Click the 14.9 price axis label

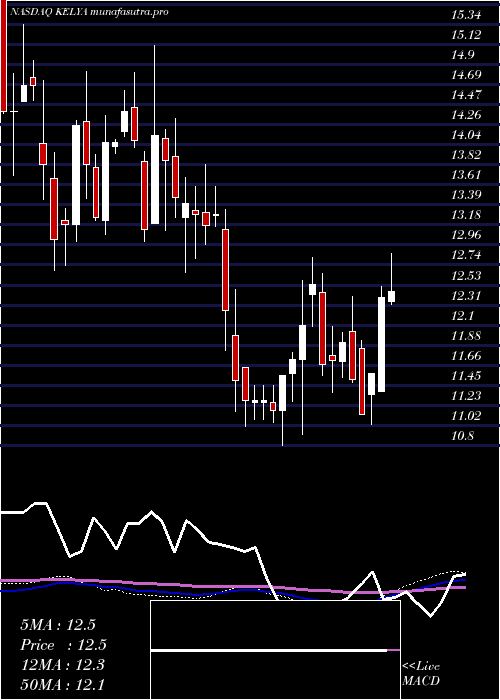pos(462,55)
